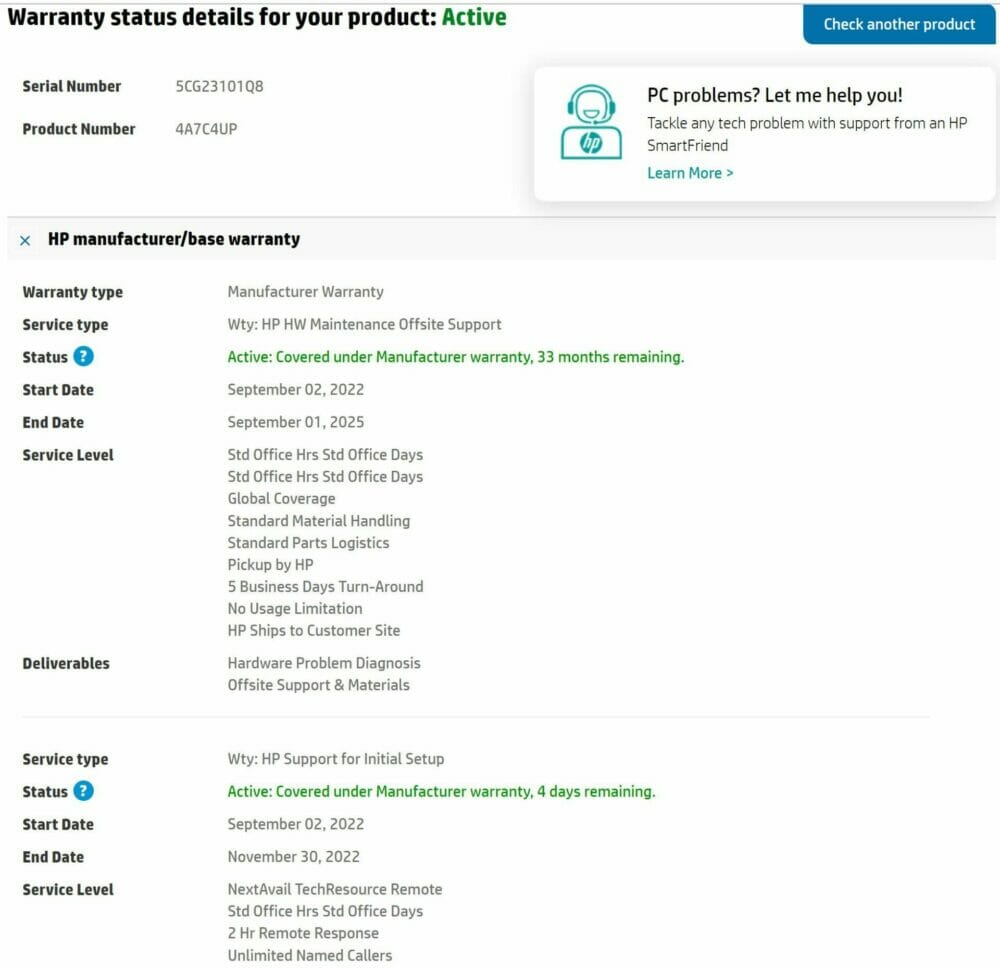Screen dimensions: 1000x970
Task: Click the 'Global Coverage' service level line
Action: coord(281,498)
